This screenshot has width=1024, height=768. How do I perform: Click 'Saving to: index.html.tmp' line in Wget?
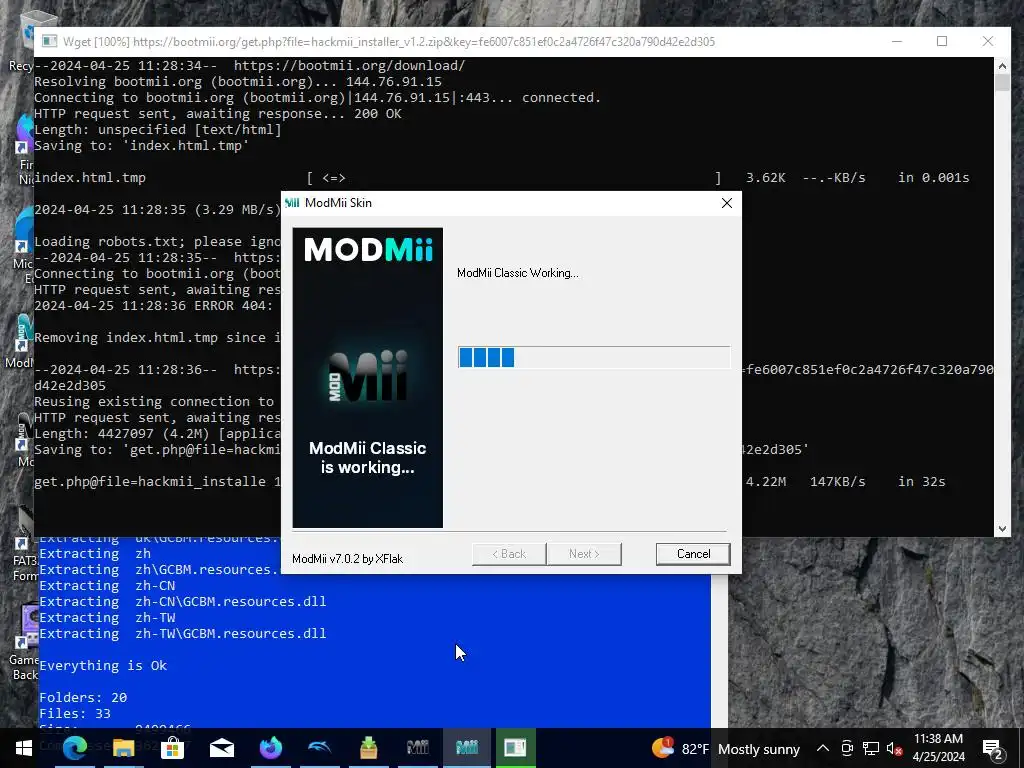click(x=142, y=146)
